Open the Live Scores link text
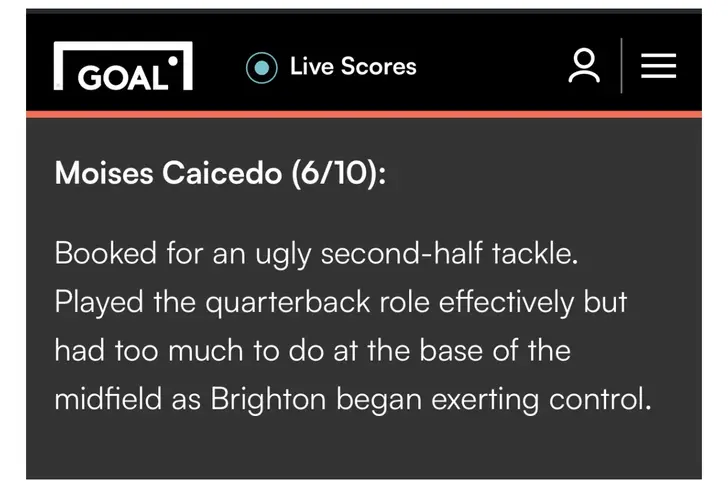 pos(353,67)
